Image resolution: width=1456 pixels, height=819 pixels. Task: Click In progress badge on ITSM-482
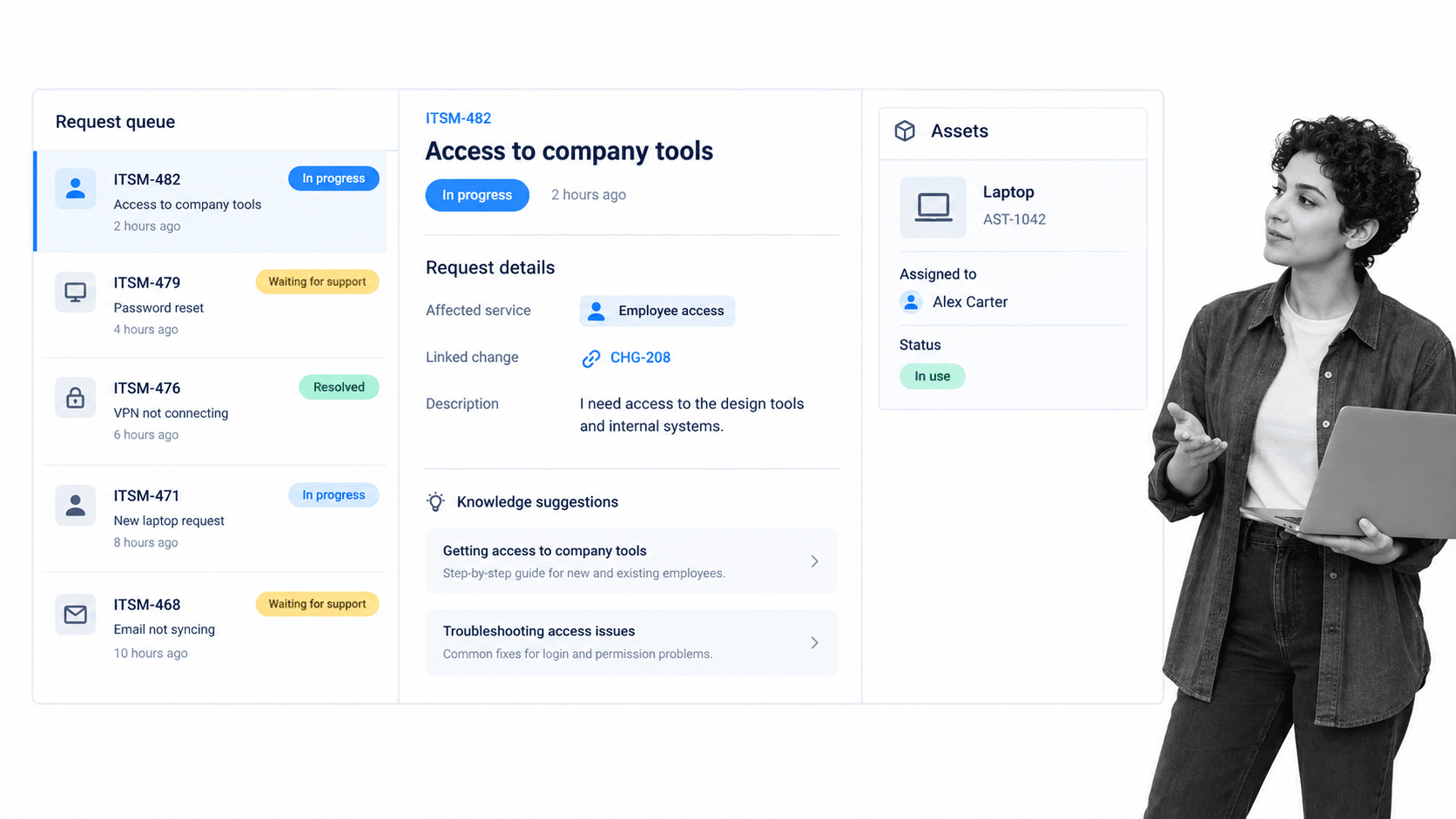tap(334, 178)
